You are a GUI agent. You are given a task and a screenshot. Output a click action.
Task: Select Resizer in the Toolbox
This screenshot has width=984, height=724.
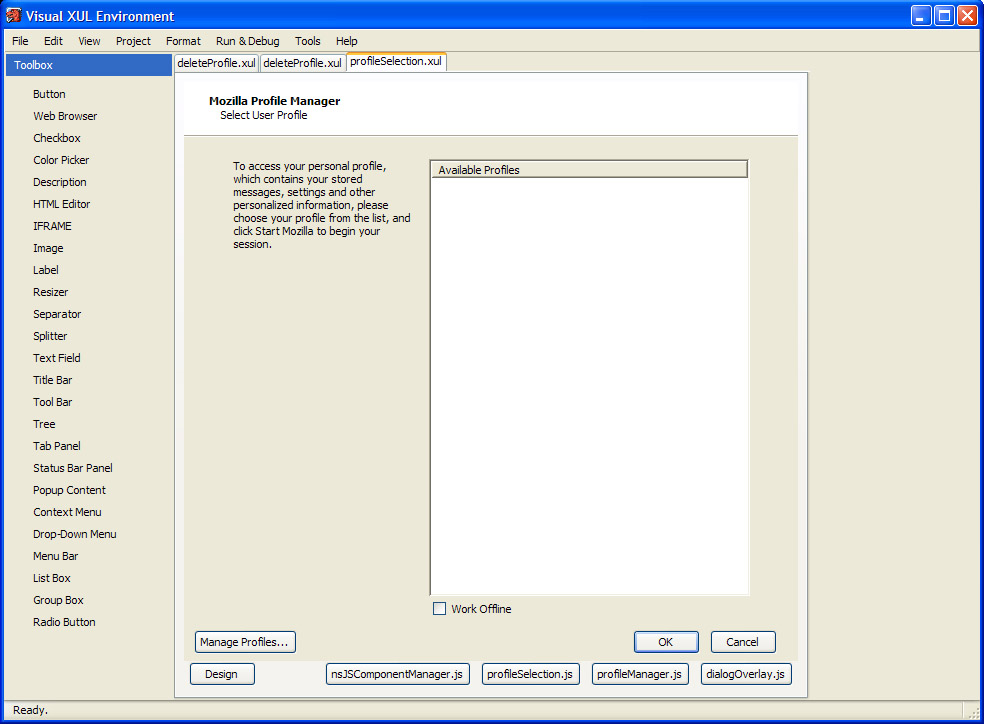point(51,292)
